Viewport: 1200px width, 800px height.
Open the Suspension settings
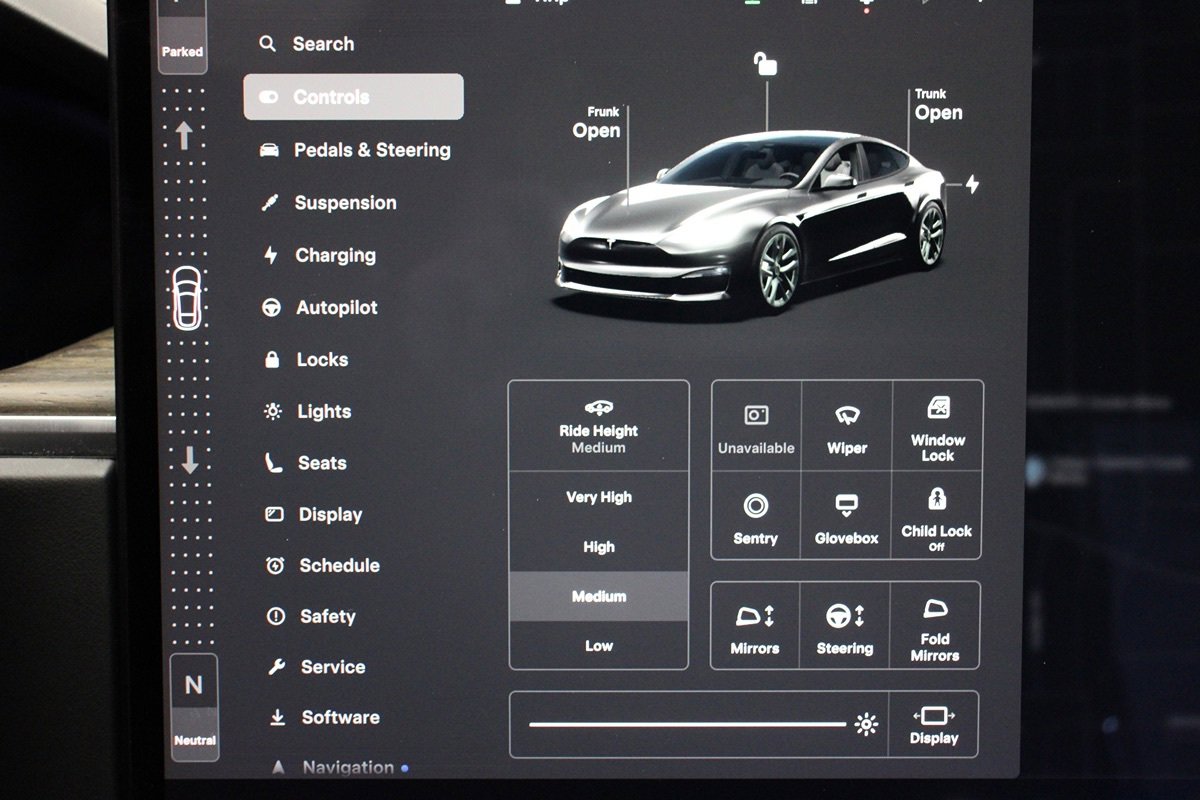click(x=328, y=203)
